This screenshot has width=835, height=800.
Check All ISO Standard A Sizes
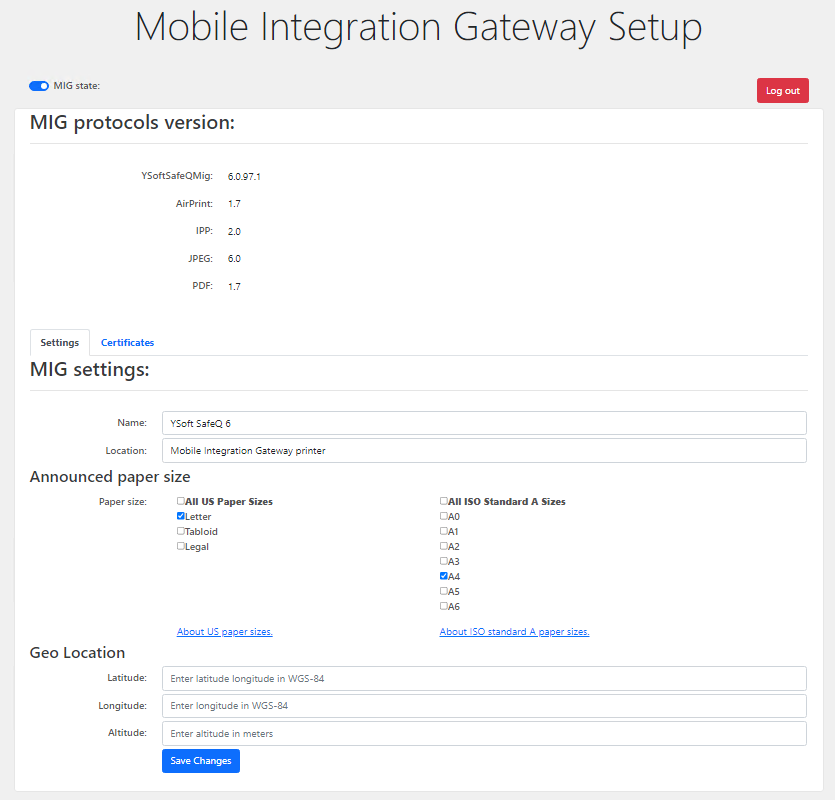(444, 501)
